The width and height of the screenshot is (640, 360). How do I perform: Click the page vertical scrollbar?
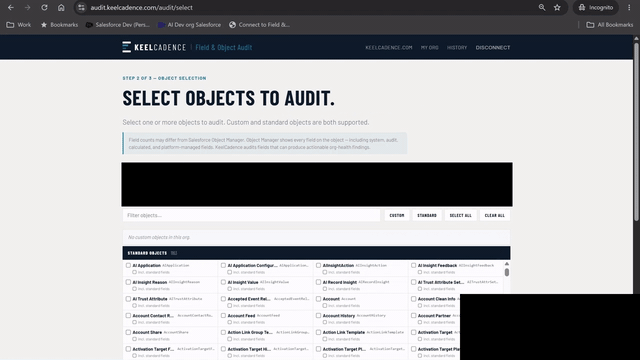point(636,131)
